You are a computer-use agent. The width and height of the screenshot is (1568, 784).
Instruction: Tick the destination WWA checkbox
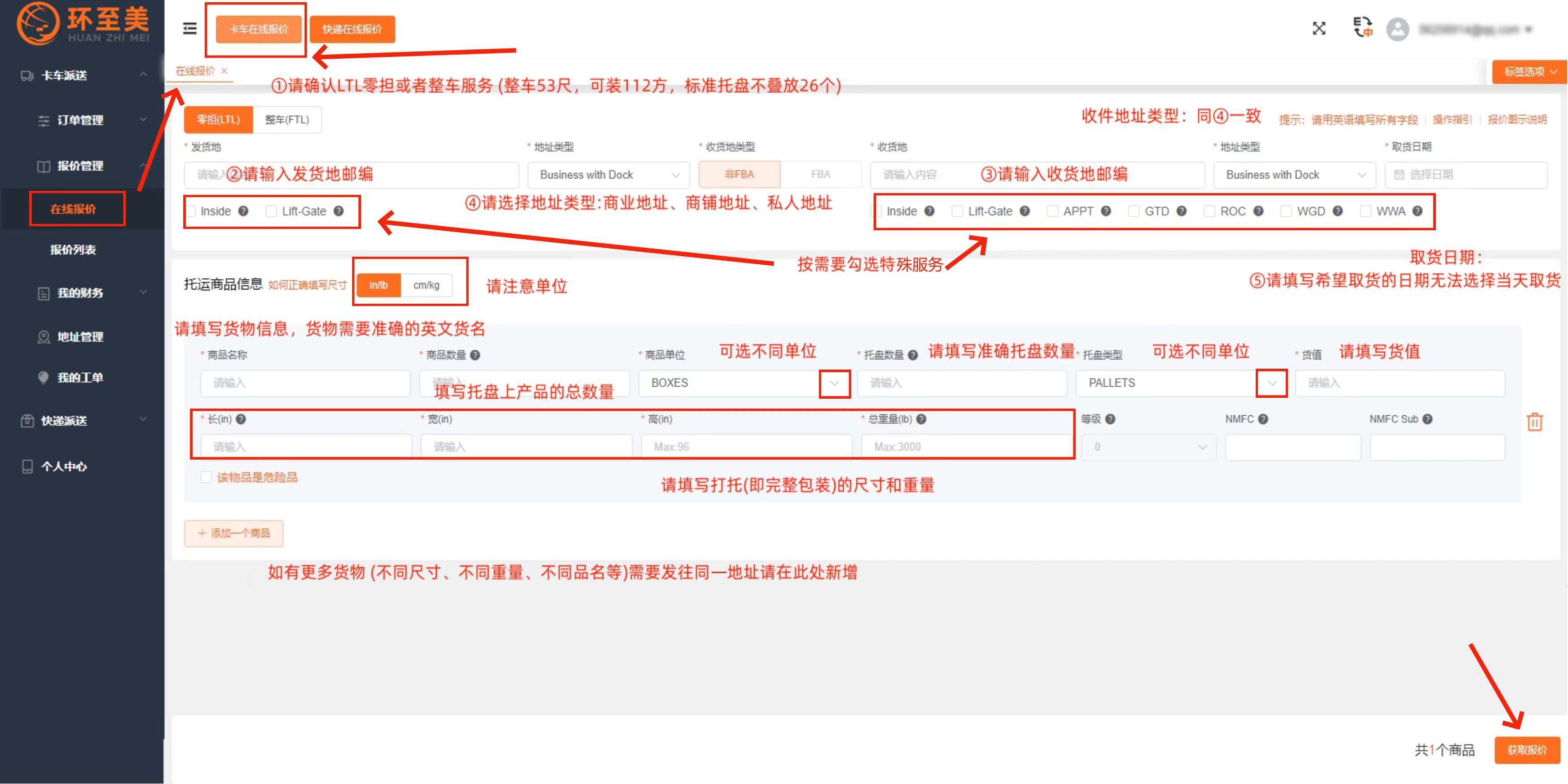coord(1366,211)
